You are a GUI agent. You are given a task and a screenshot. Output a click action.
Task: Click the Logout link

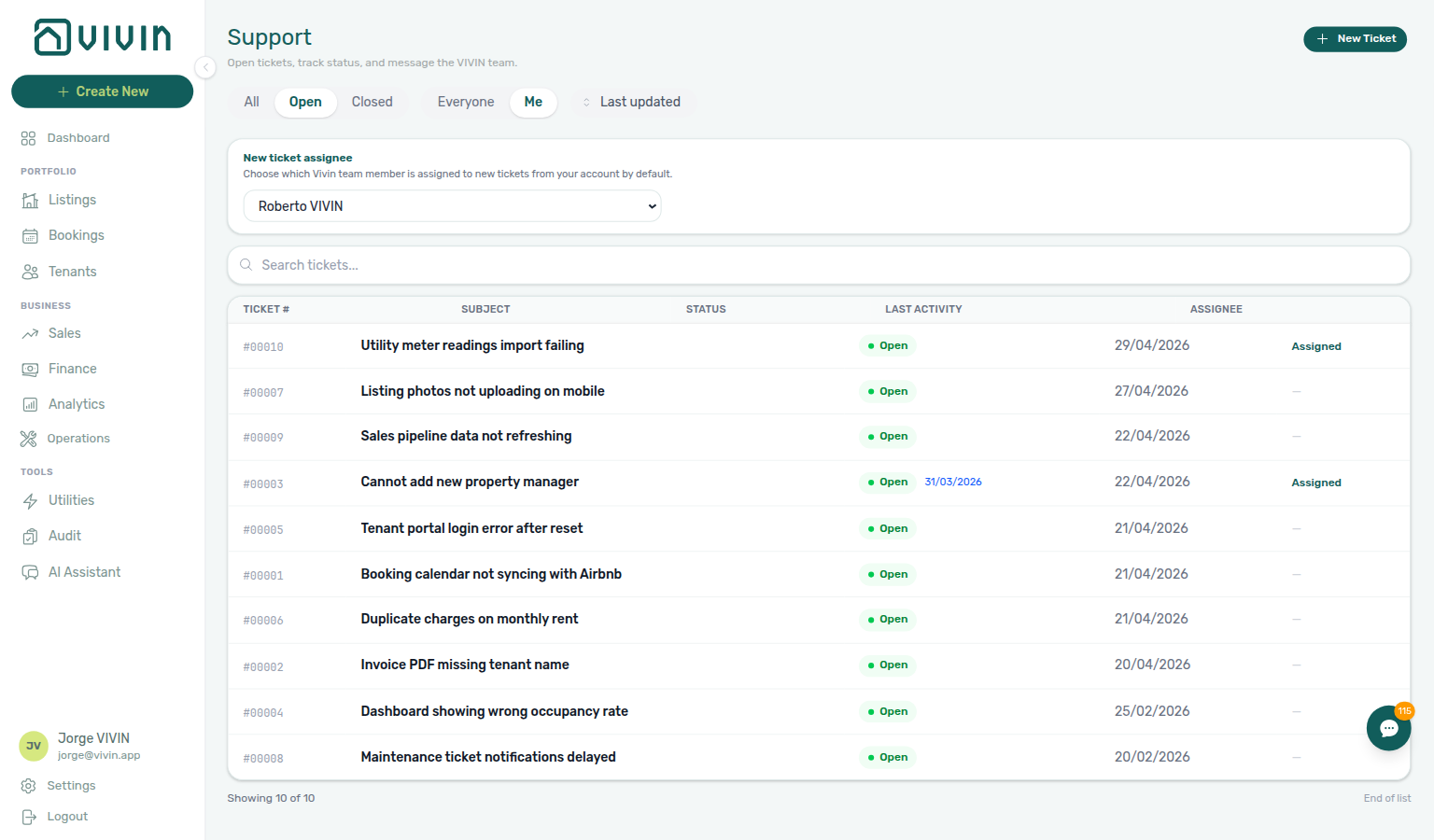pyautogui.click(x=67, y=817)
